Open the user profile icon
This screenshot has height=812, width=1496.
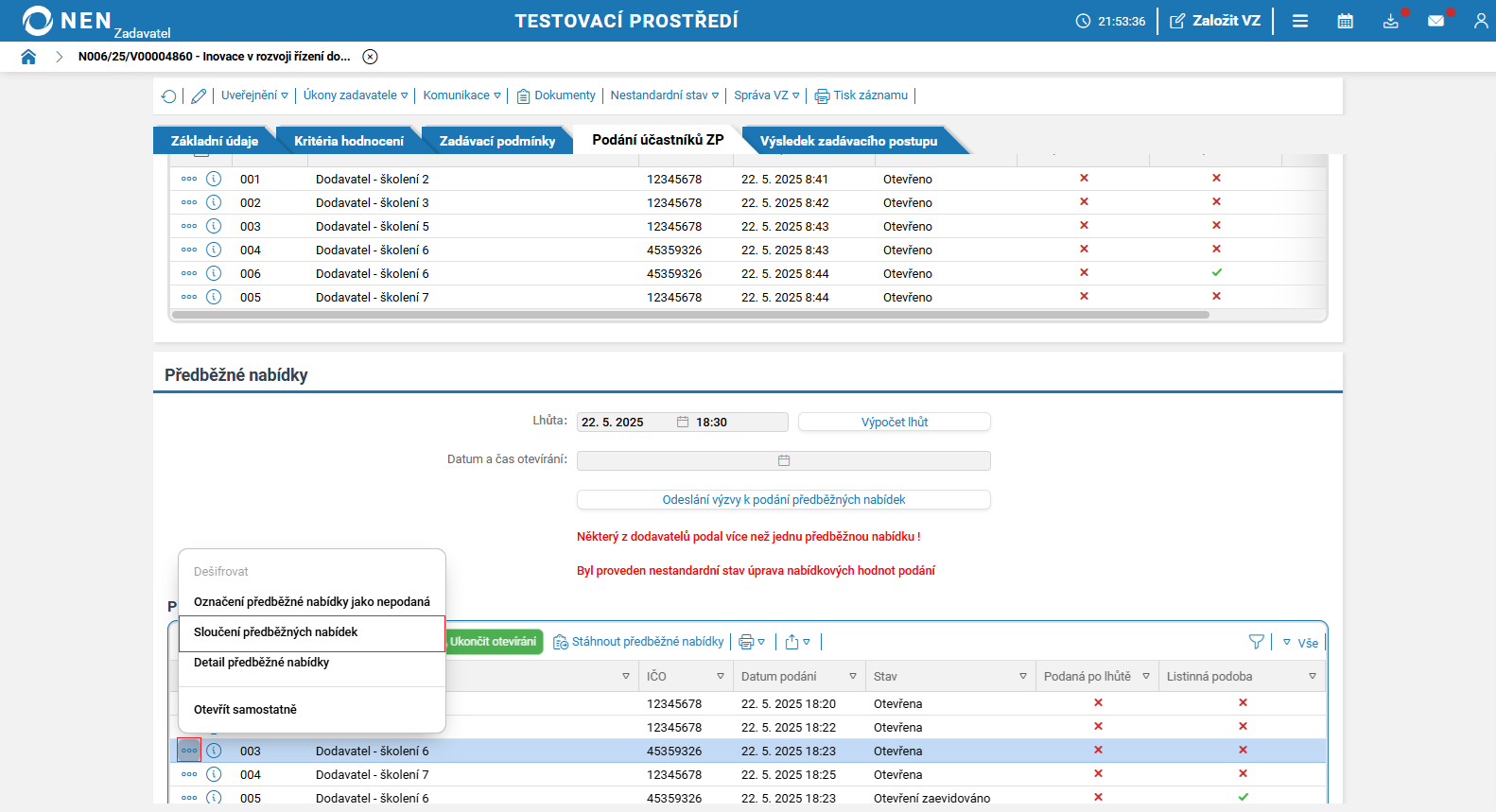click(x=1481, y=21)
